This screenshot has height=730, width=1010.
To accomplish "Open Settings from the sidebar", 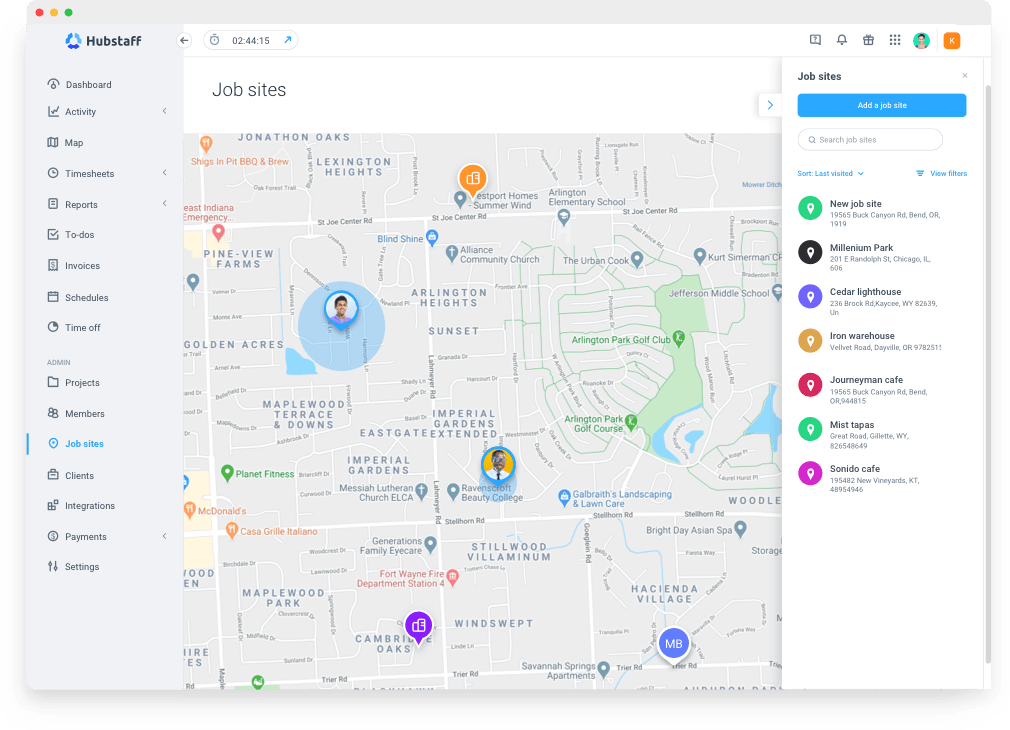I will pyautogui.click(x=85, y=566).
